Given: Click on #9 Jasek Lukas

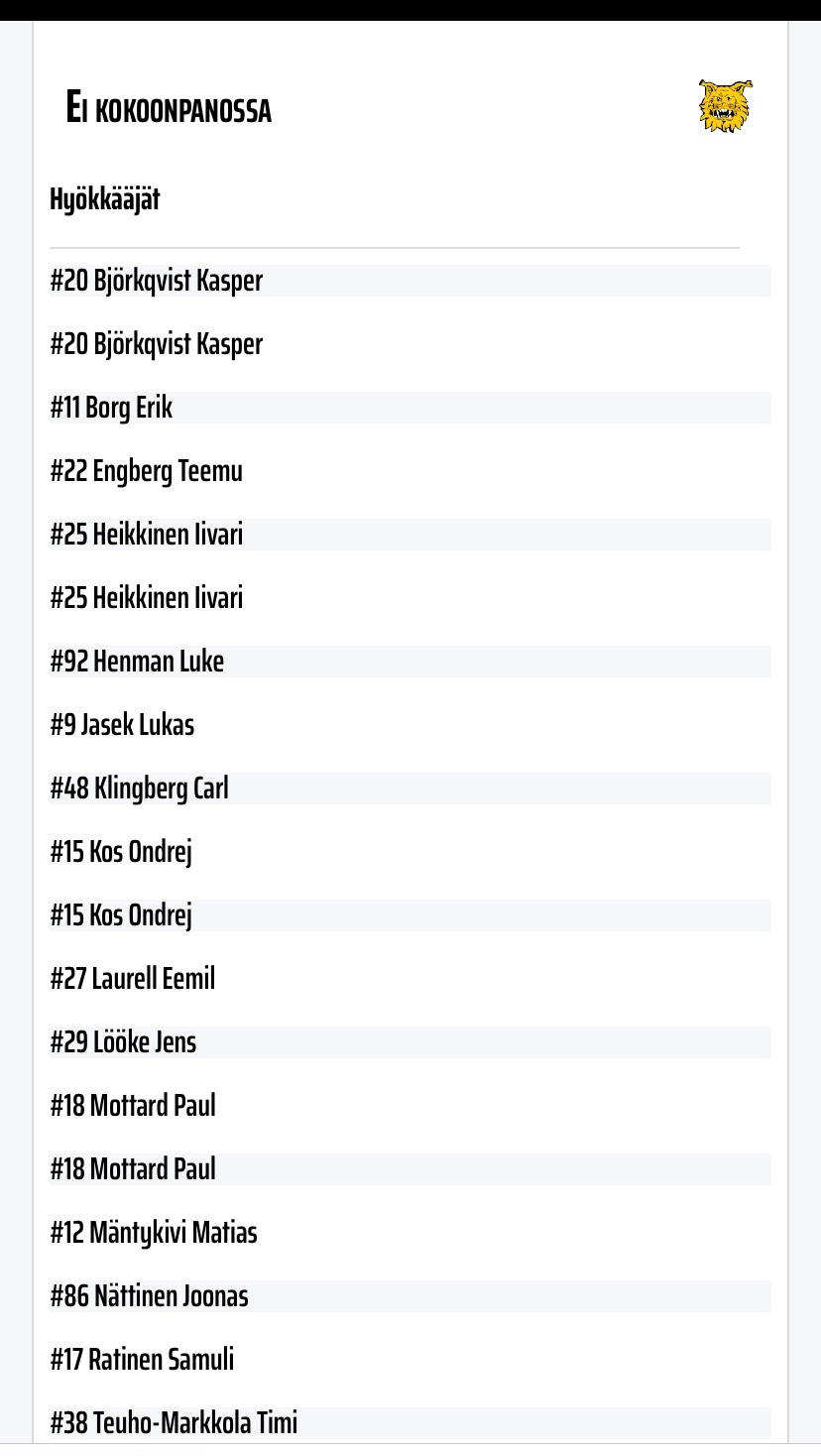Looking at the screenshot, I should [123, 725].
